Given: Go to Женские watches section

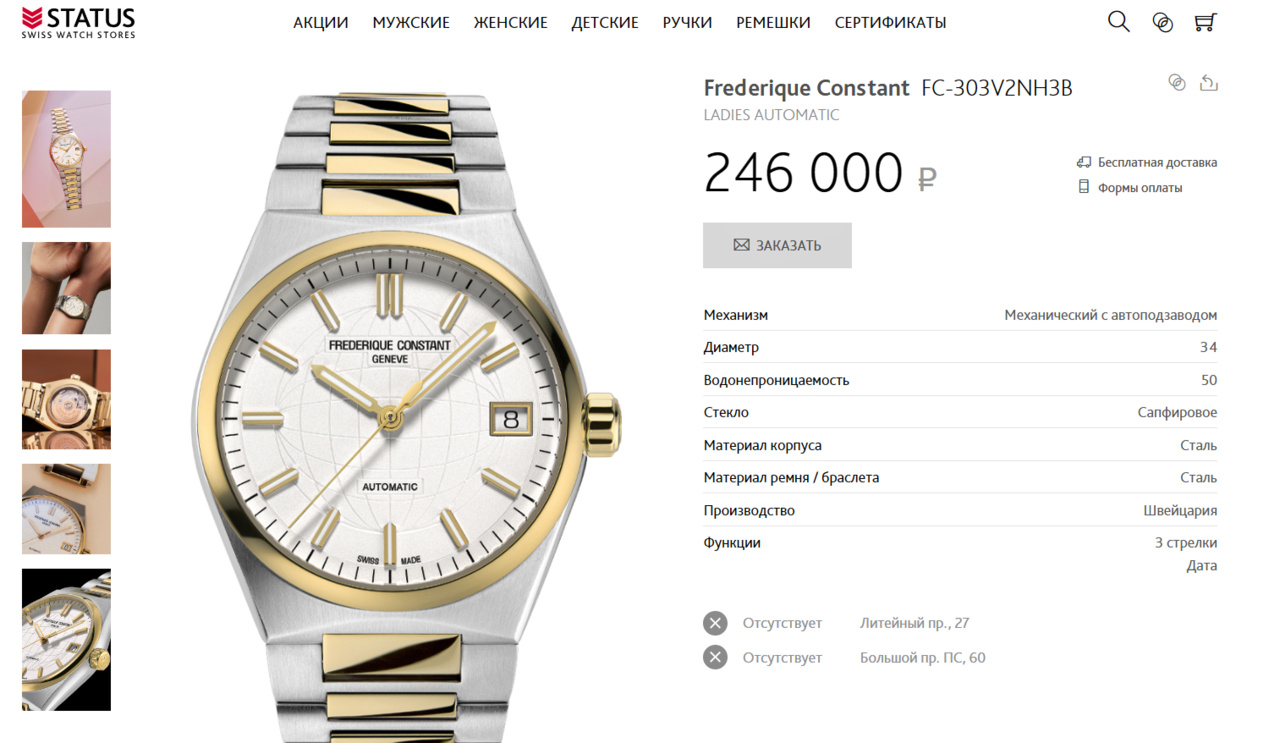Looking at the screenshot, I should click(510, 23).
